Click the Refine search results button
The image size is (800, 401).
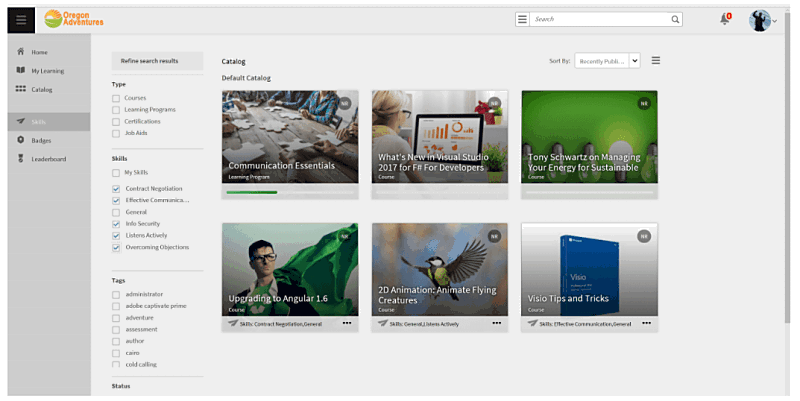(x=157, y=61)
